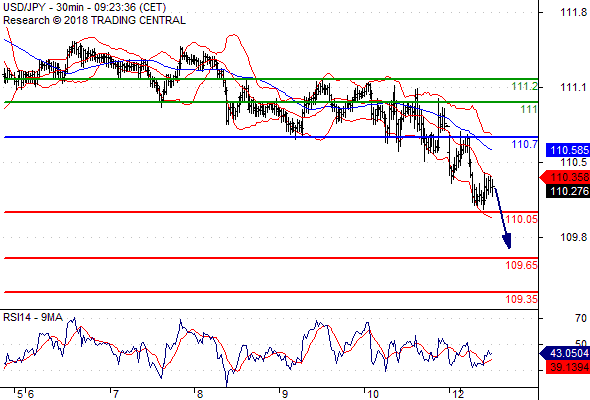The image size is (590, 400).
Task: Click the 111.8 price axis value
Action: 573,12
